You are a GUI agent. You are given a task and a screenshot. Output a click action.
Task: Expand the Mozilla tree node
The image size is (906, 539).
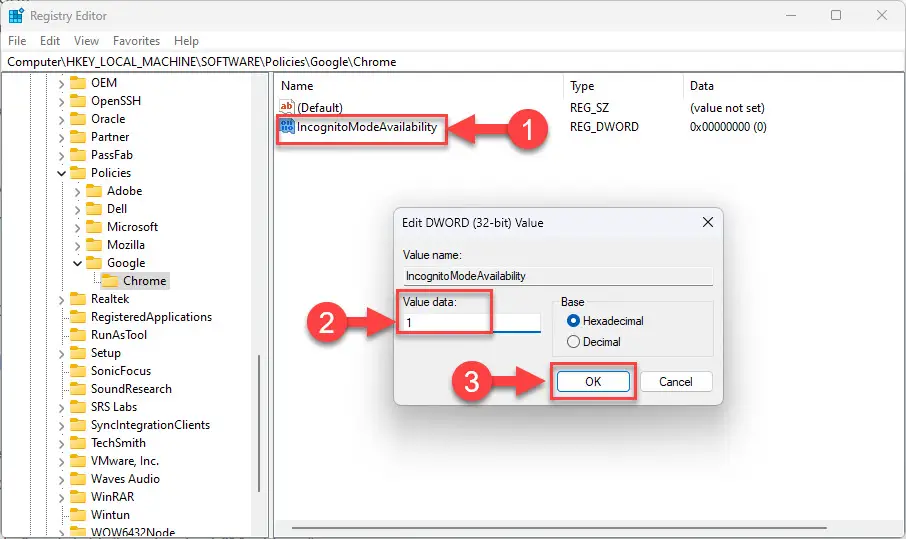pyautogui.click(x=77, y=245)
